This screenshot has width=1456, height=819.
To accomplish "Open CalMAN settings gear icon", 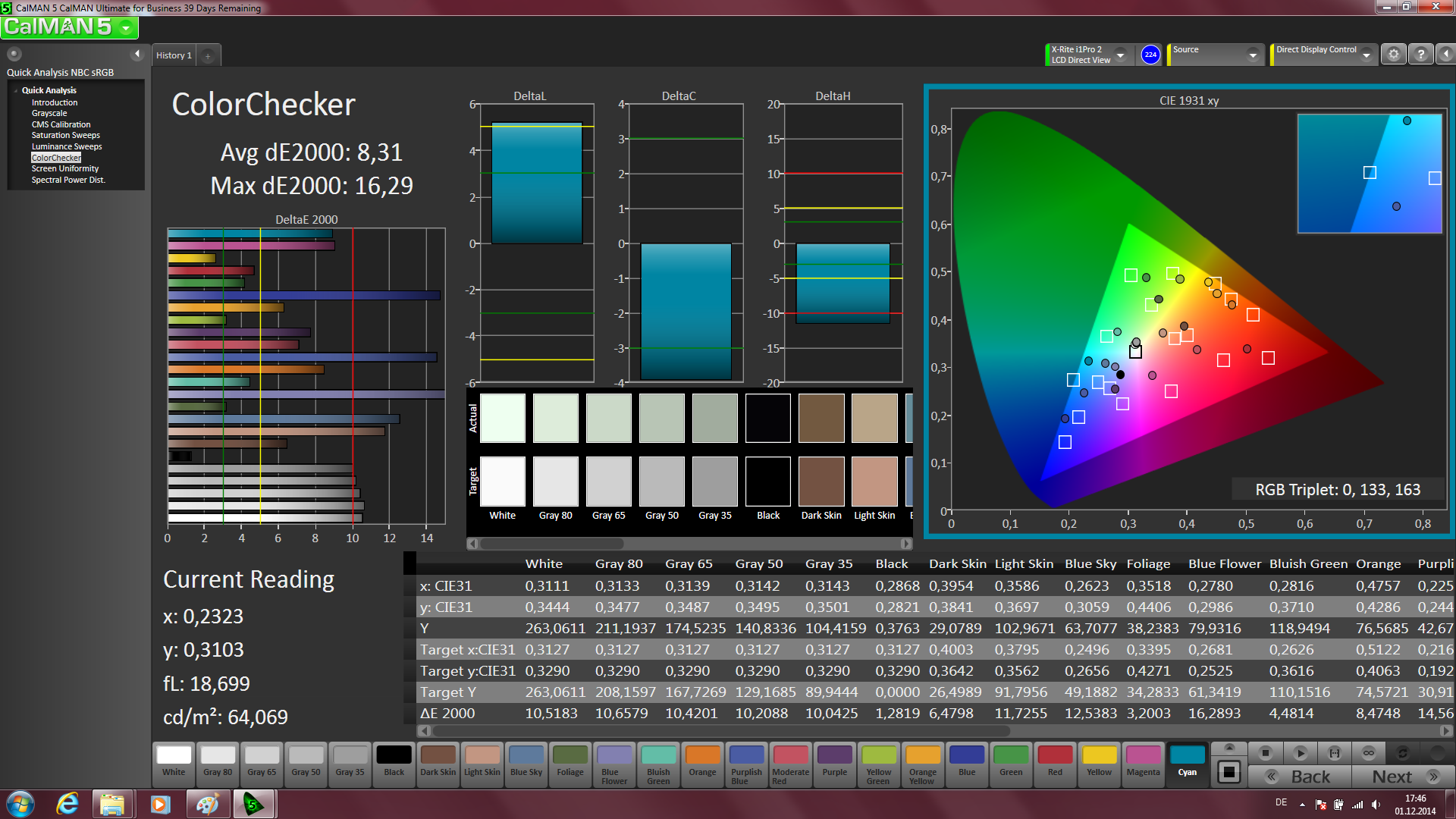I will click(x=1393, y=55).
